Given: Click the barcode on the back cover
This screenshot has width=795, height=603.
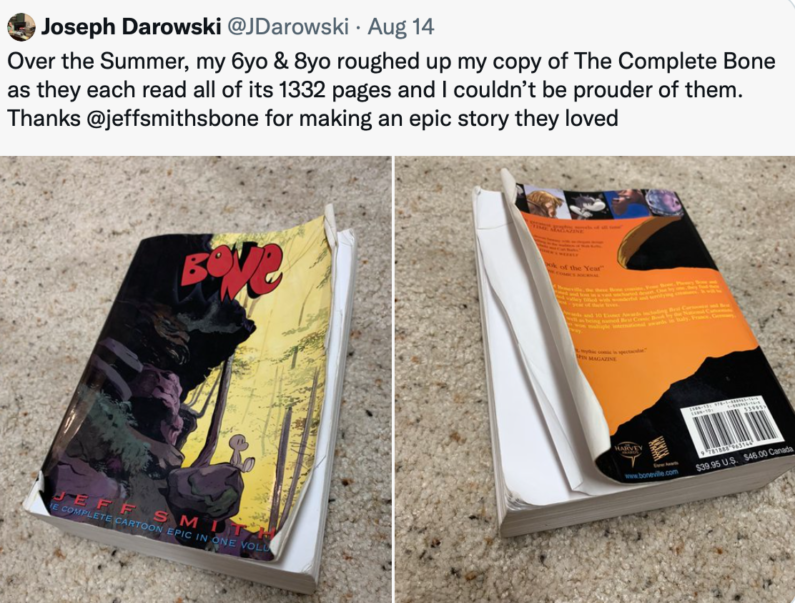Looking at the screenshot, I should pos(734,429).
